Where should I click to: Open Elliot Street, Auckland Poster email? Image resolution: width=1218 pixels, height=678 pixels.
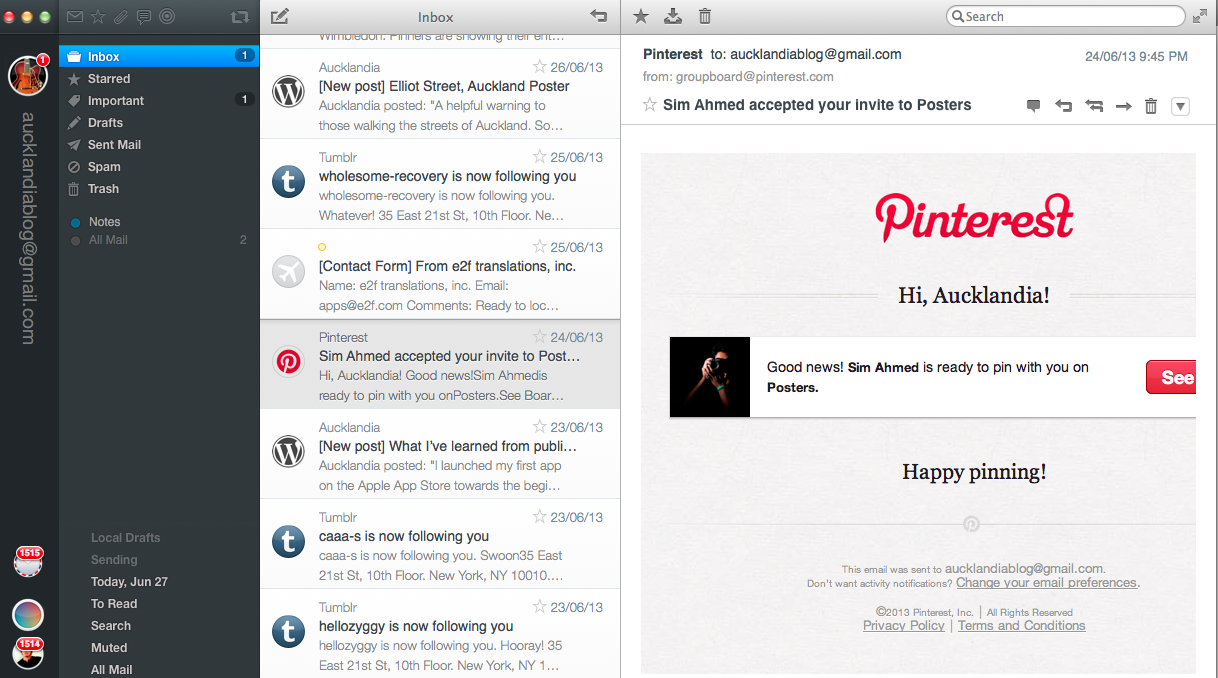point(440,94)
